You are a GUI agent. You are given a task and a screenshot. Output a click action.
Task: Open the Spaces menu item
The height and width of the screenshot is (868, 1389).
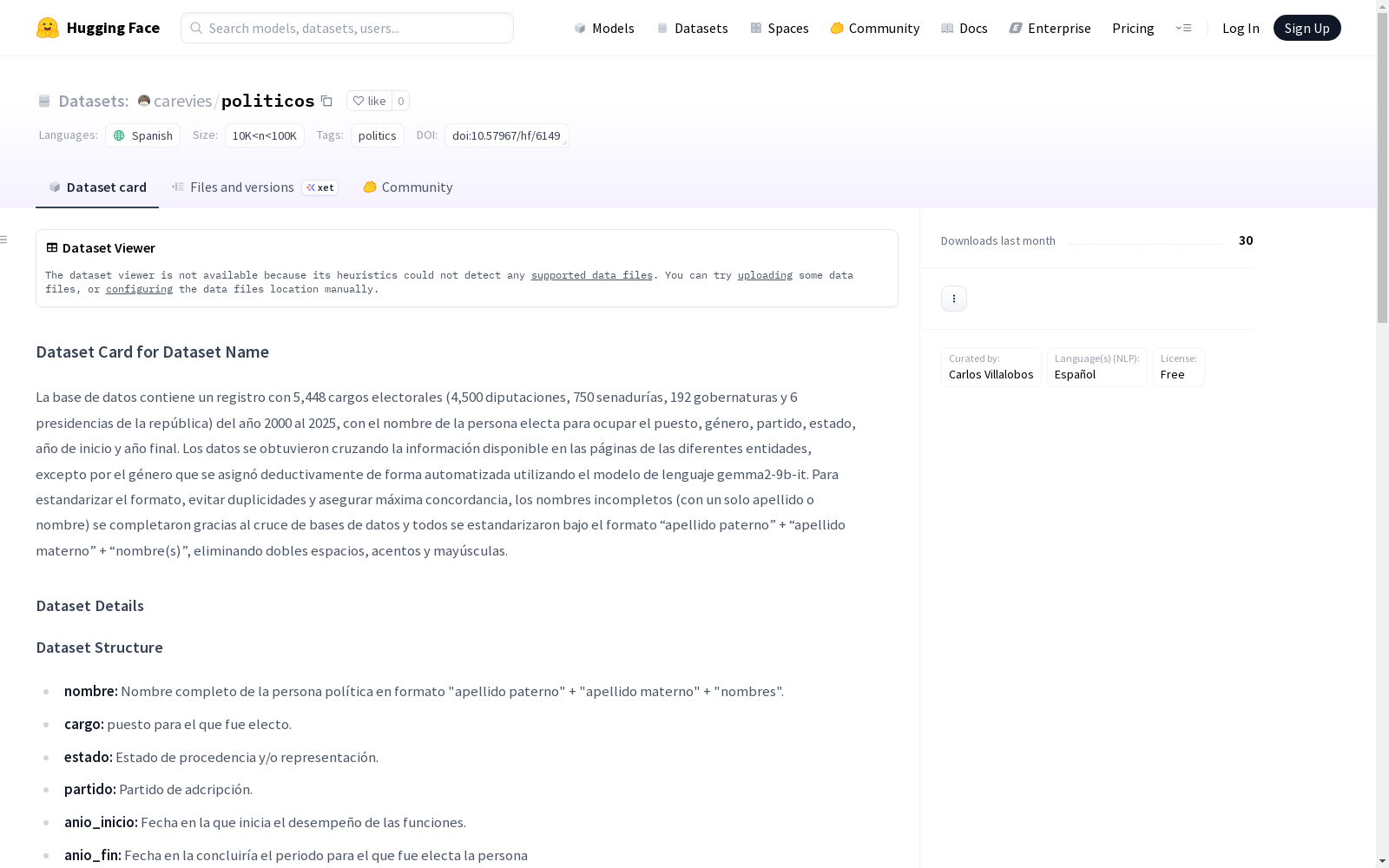(780, 28)
